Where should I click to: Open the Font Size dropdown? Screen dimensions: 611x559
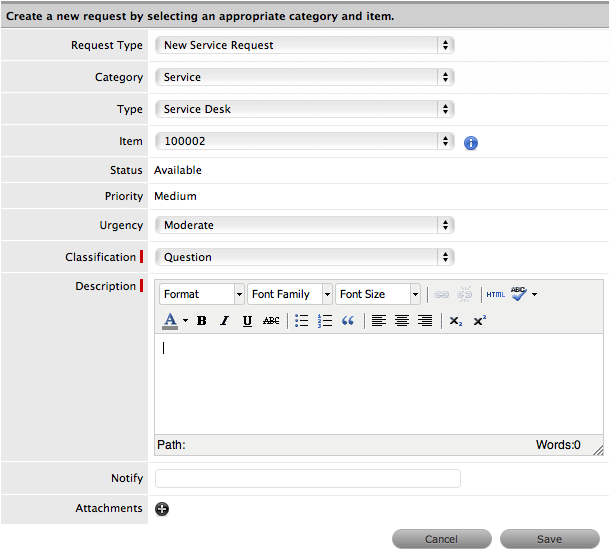coord(378,294)
